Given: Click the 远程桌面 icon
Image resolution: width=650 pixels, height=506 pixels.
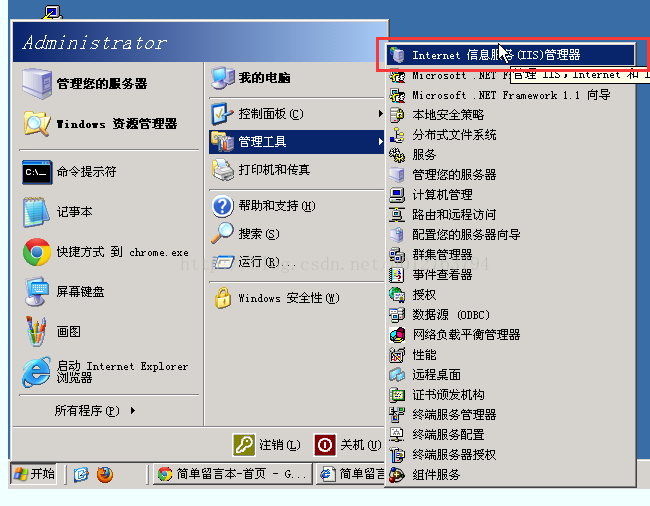Looking at the screenshot, I should click(x=397, y=375).
